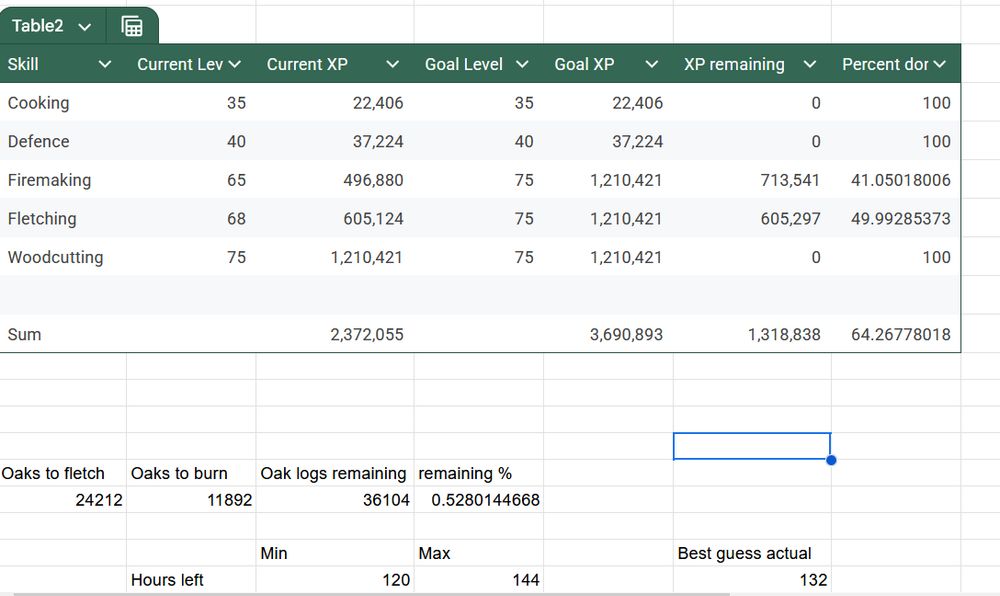Open the Percent done column dropdown arrow
The image size is (1000, 596).
(939, 64)
